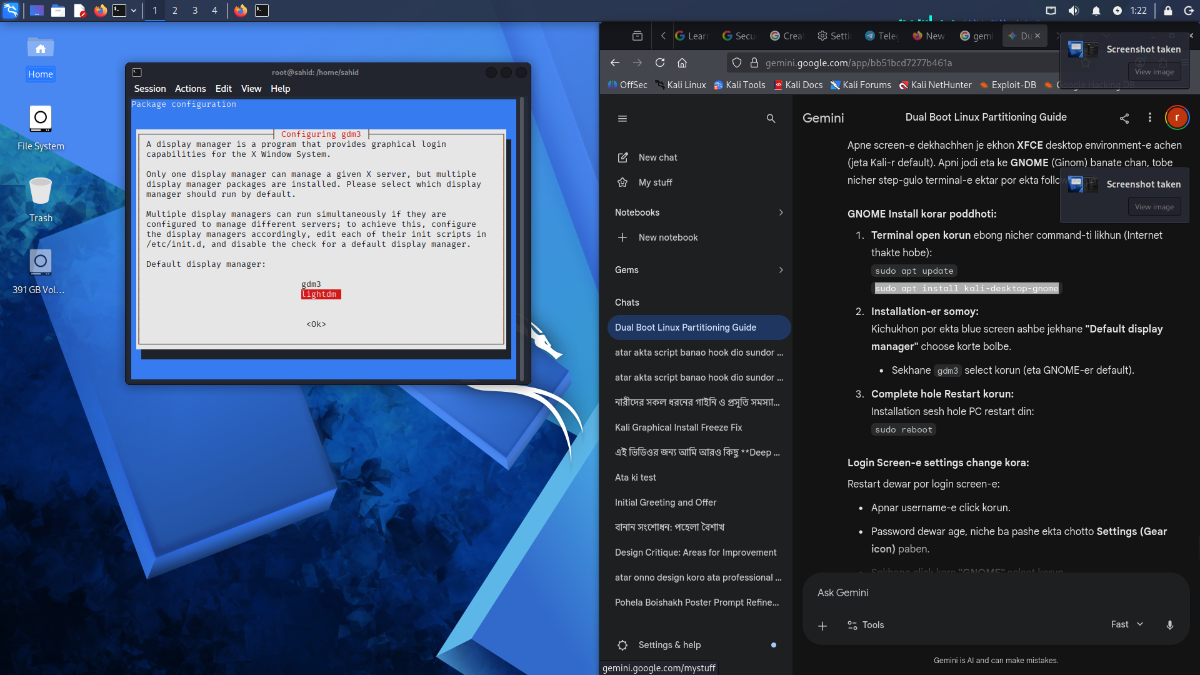Expand the Notebooks section chevron
The width and height of the screenshot is (1200, 675).
tap(780, 212)
